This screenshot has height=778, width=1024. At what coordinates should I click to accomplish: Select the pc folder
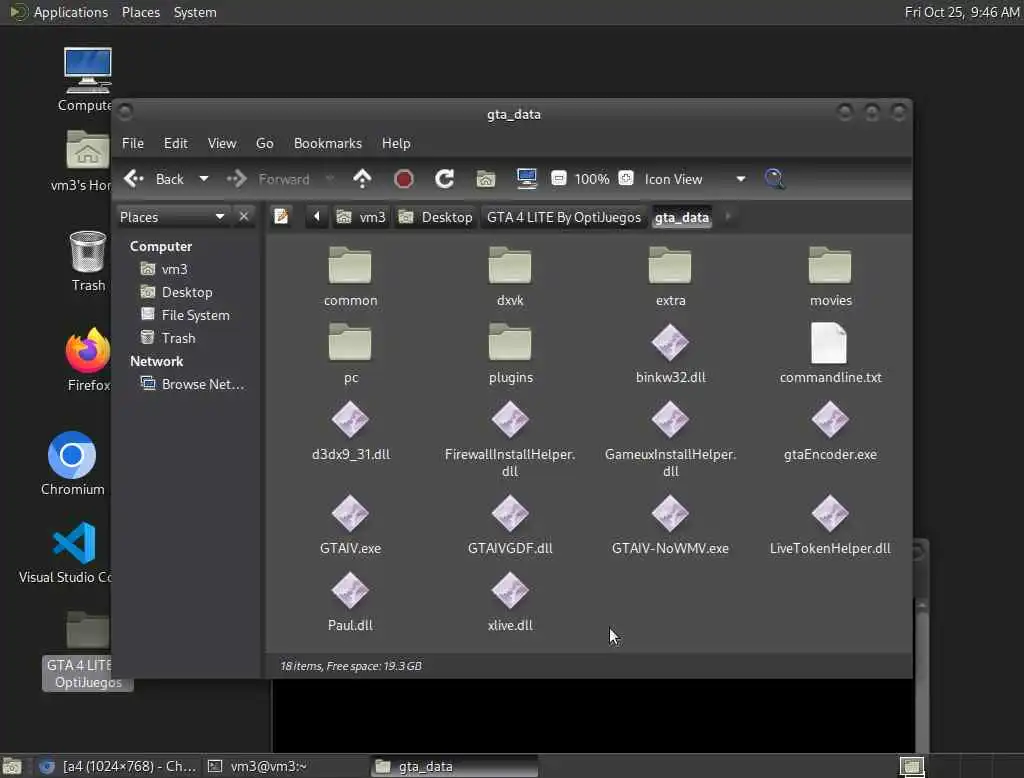click(350, 354)
